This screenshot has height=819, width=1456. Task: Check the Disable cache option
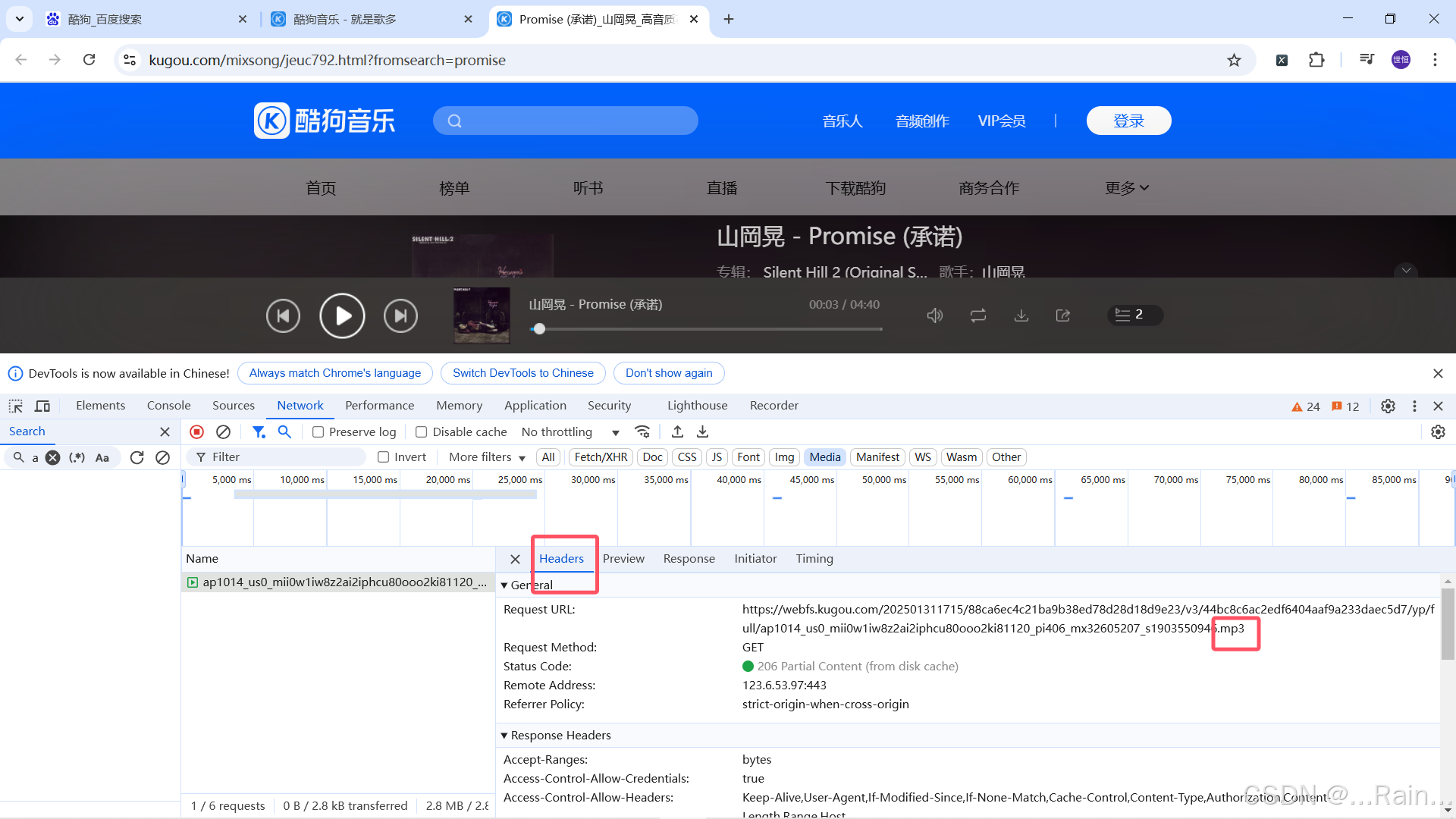[x=422, y=432]
